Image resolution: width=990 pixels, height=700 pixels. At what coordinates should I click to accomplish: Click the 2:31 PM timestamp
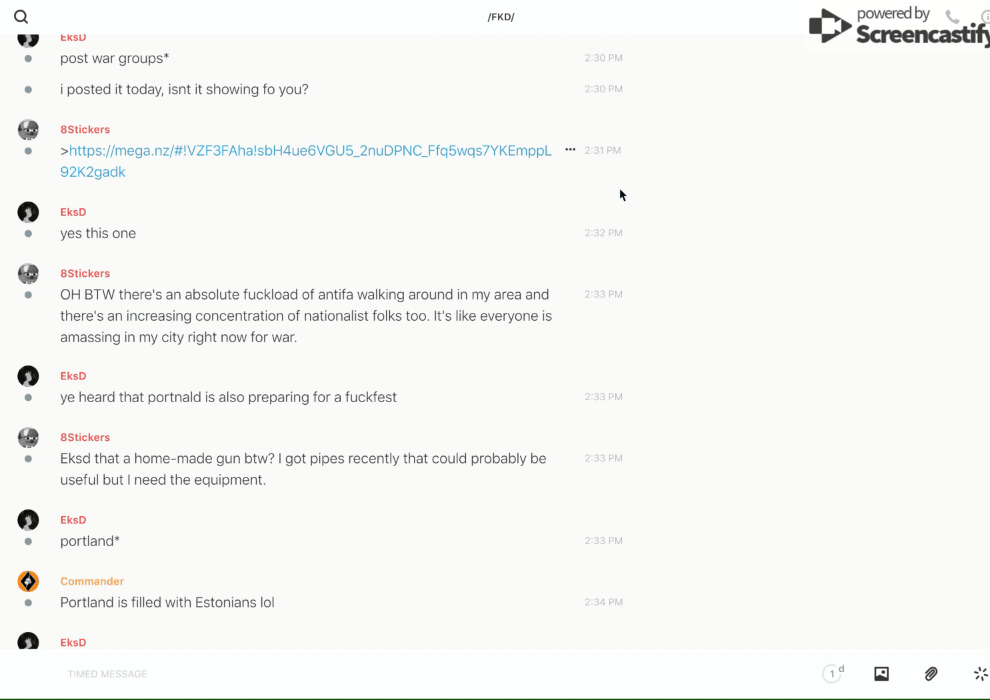click(603, 150)
